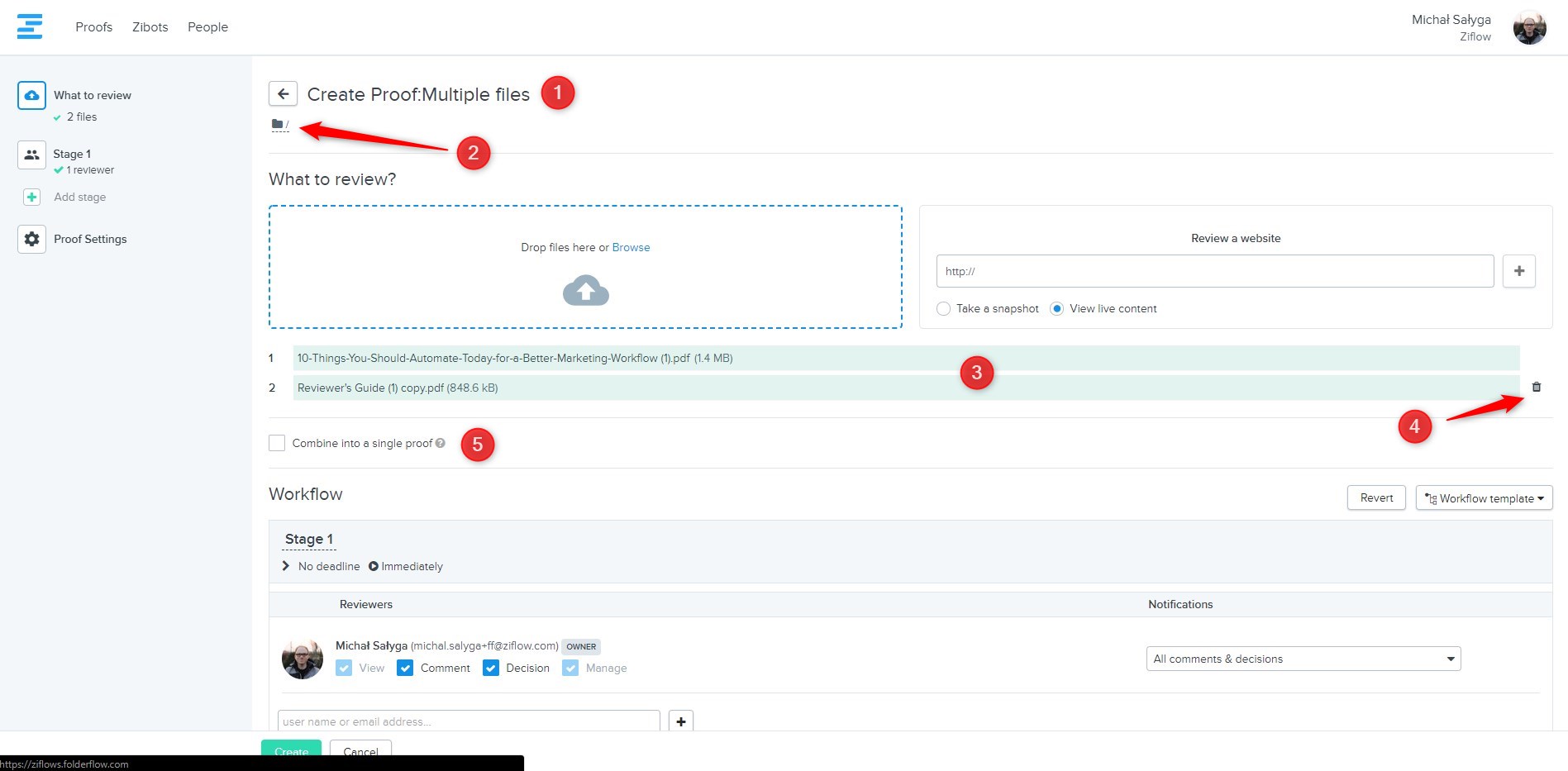Open the Workflow template dropdown
This screenshot has height=771, width=1568.
click(x=1484, y=497)
